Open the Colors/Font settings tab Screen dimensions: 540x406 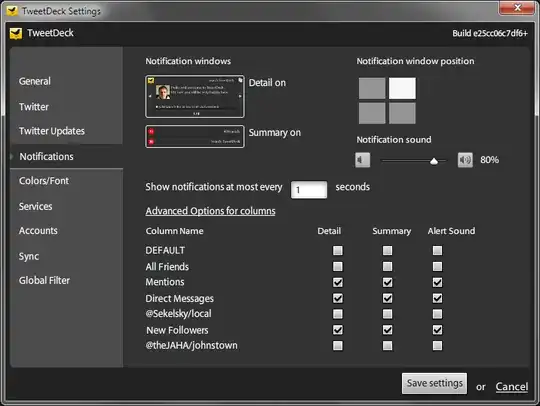44,181
